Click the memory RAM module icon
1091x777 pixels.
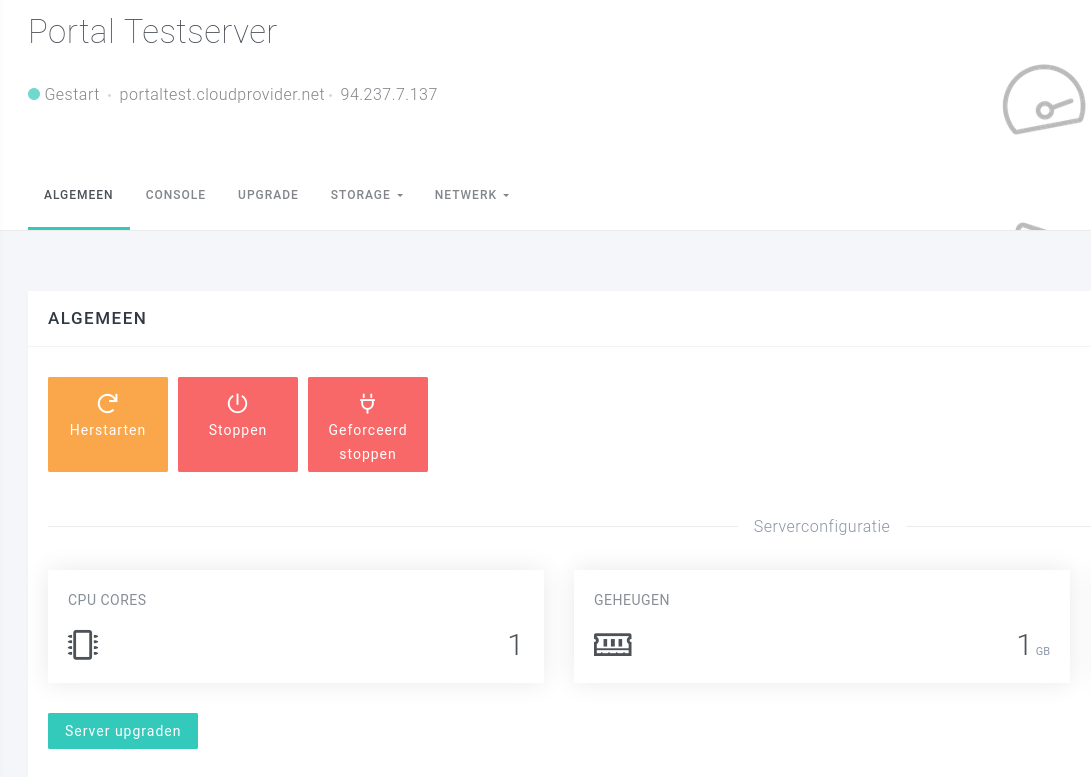point(612,645)
